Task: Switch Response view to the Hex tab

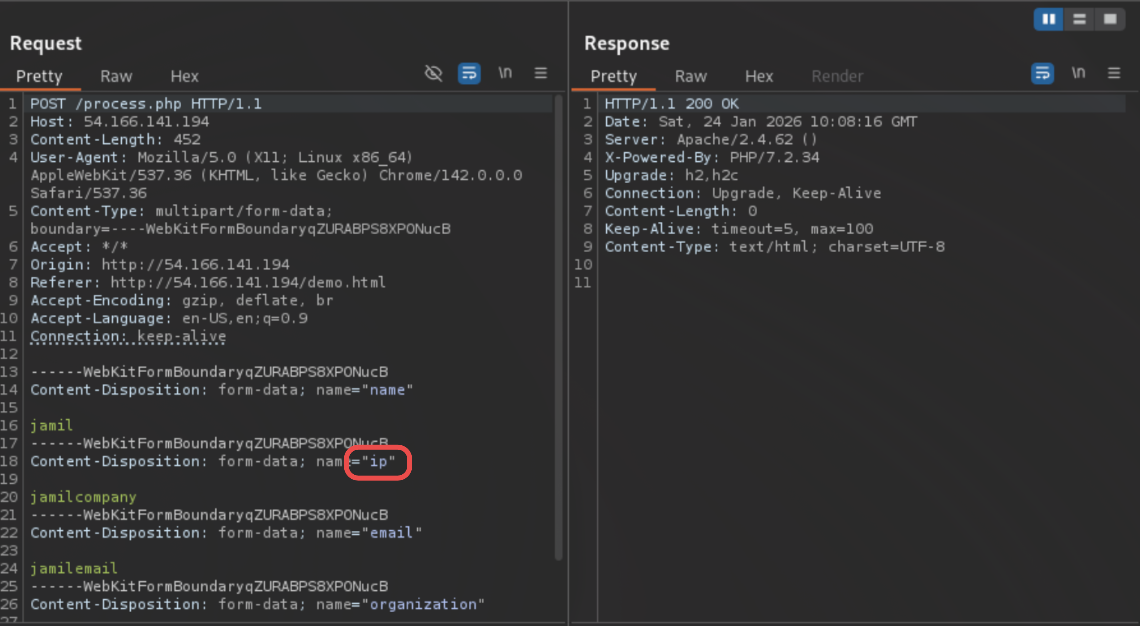Action: click(759, 76)
